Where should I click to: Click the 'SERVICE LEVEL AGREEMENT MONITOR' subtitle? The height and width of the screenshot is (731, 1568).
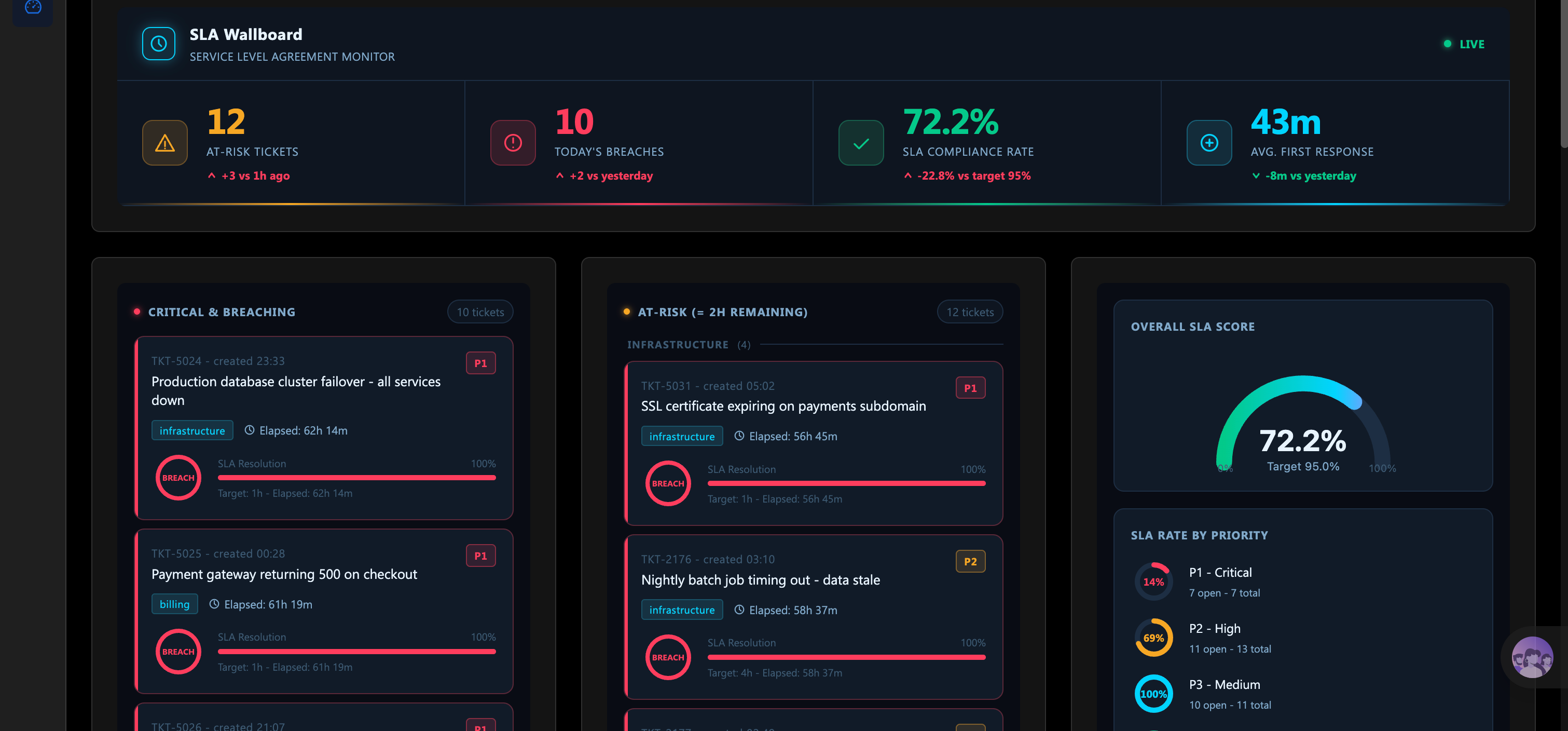(x=292, y=57)
